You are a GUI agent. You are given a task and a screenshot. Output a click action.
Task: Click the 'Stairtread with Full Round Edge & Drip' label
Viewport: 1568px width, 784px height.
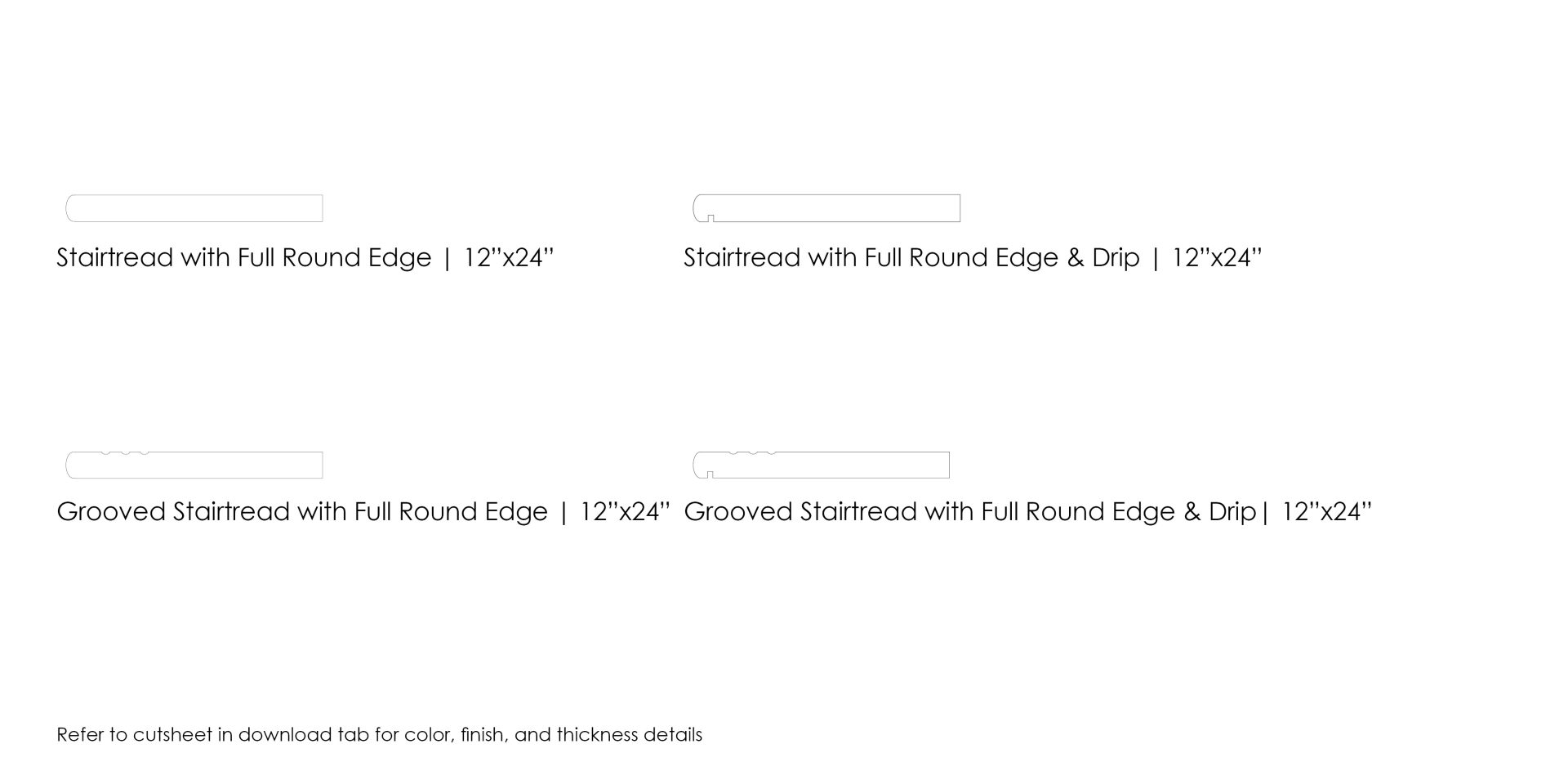tap(911, 258)
